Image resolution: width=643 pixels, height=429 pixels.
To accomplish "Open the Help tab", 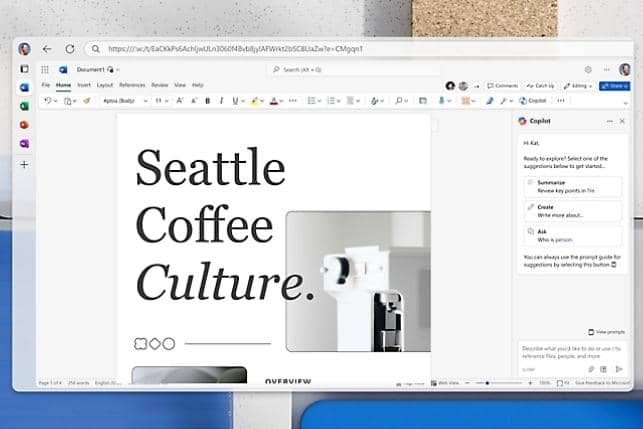I will coord(198,85).
